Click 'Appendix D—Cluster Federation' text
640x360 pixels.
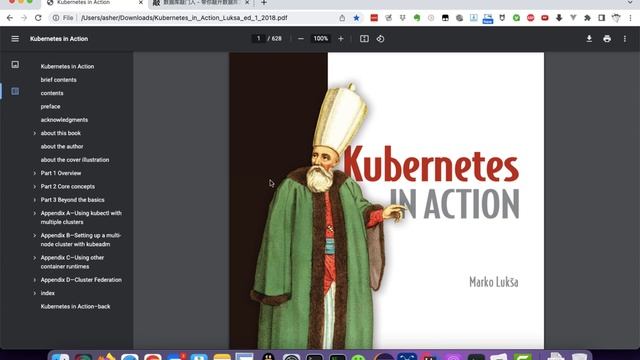(x=81, y=280)
